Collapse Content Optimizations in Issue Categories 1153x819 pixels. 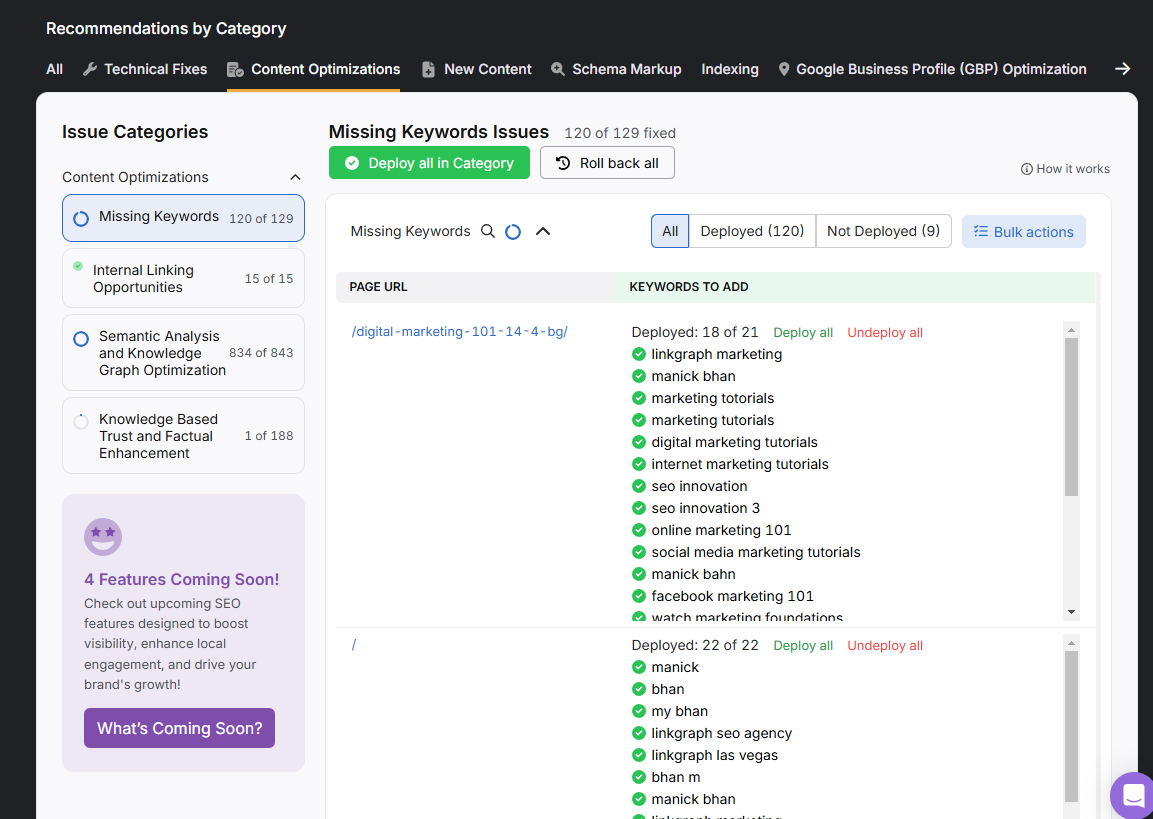295,176
